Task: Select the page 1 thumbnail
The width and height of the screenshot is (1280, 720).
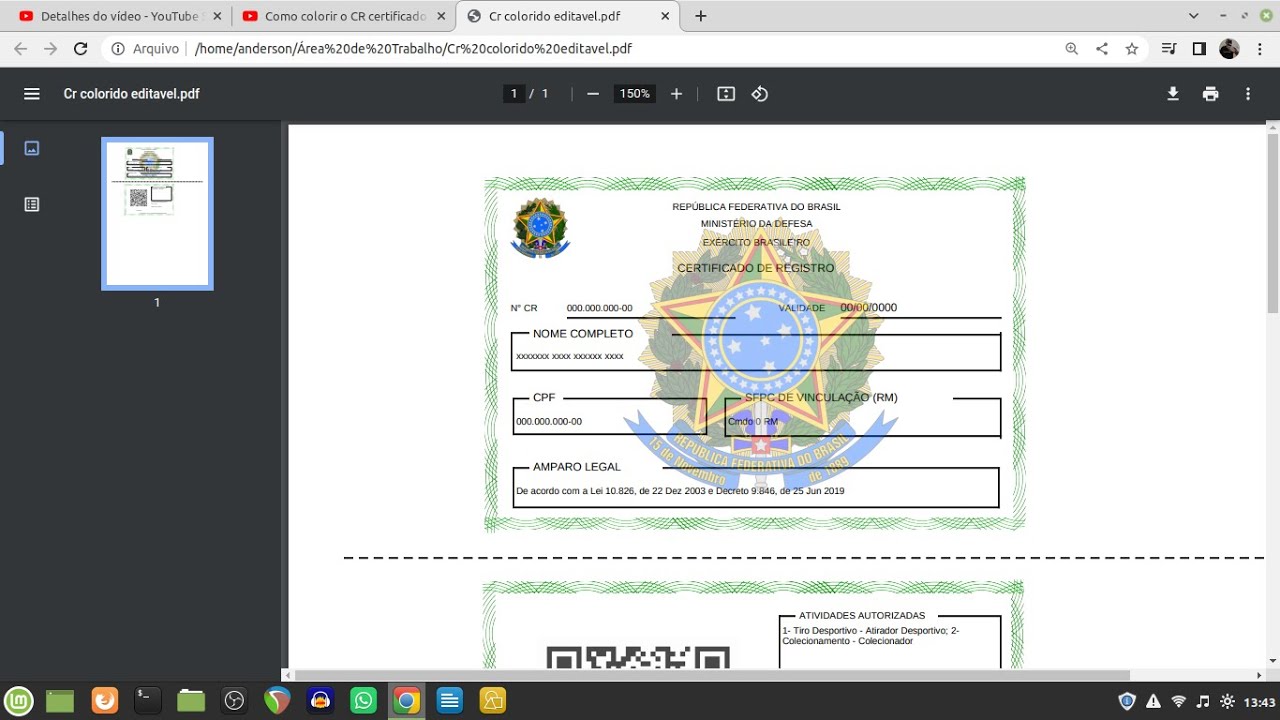Action: point(157,213)
